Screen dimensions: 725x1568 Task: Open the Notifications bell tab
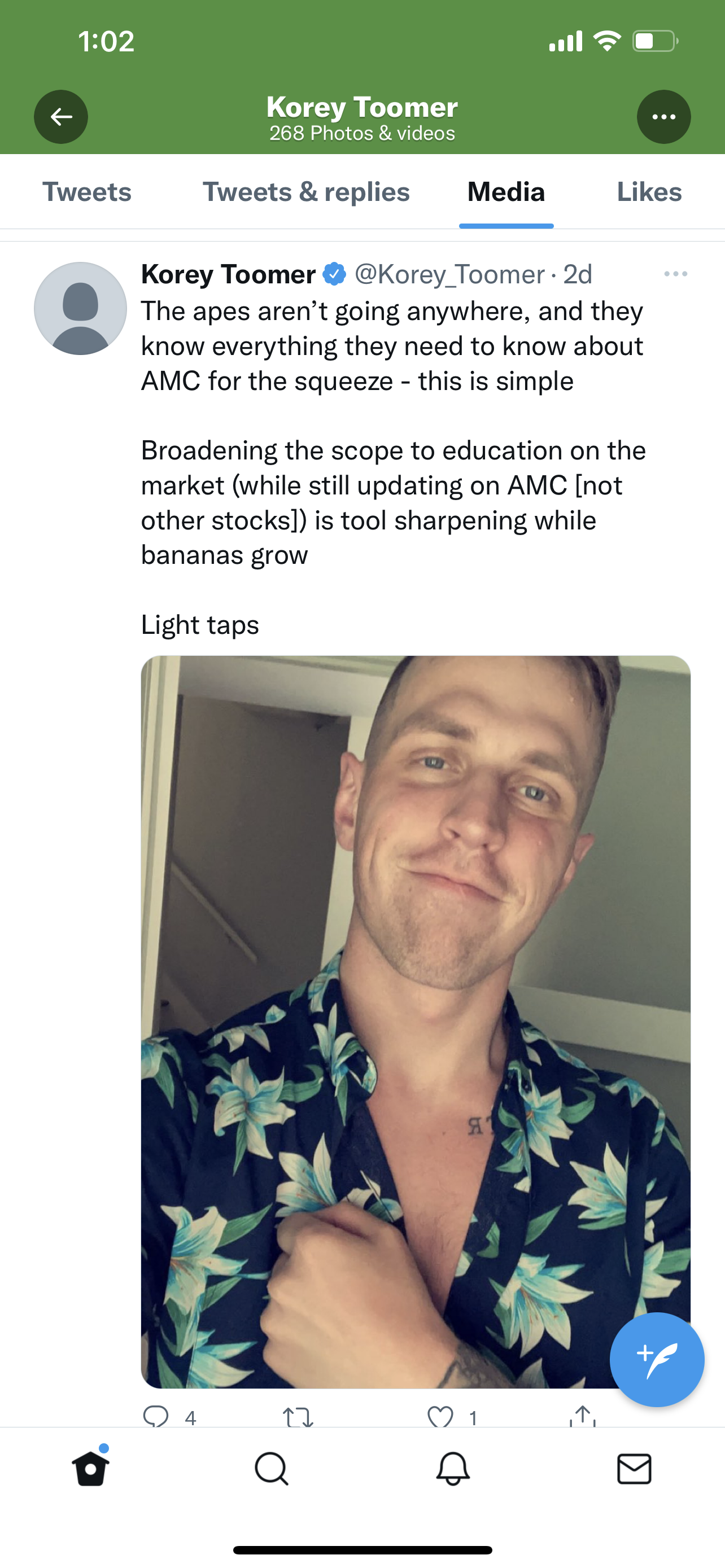453,1469
